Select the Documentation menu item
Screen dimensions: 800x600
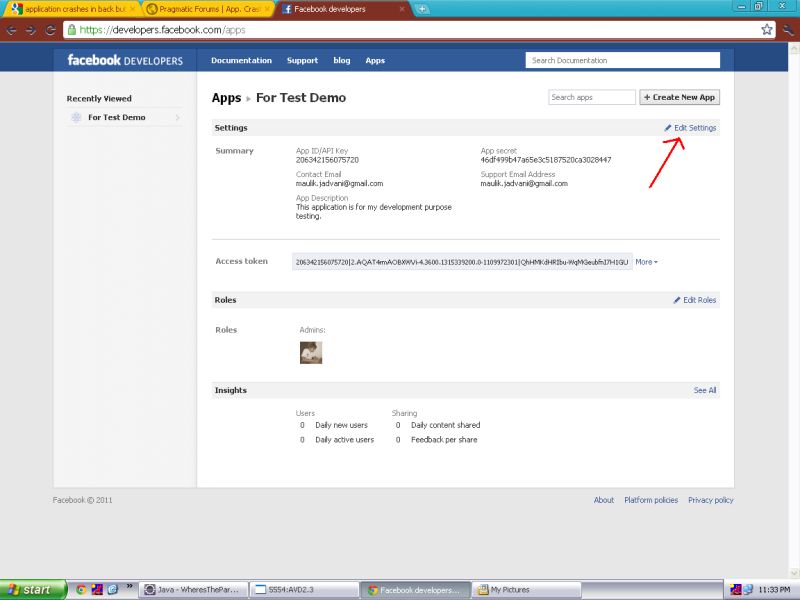(241, 60)
